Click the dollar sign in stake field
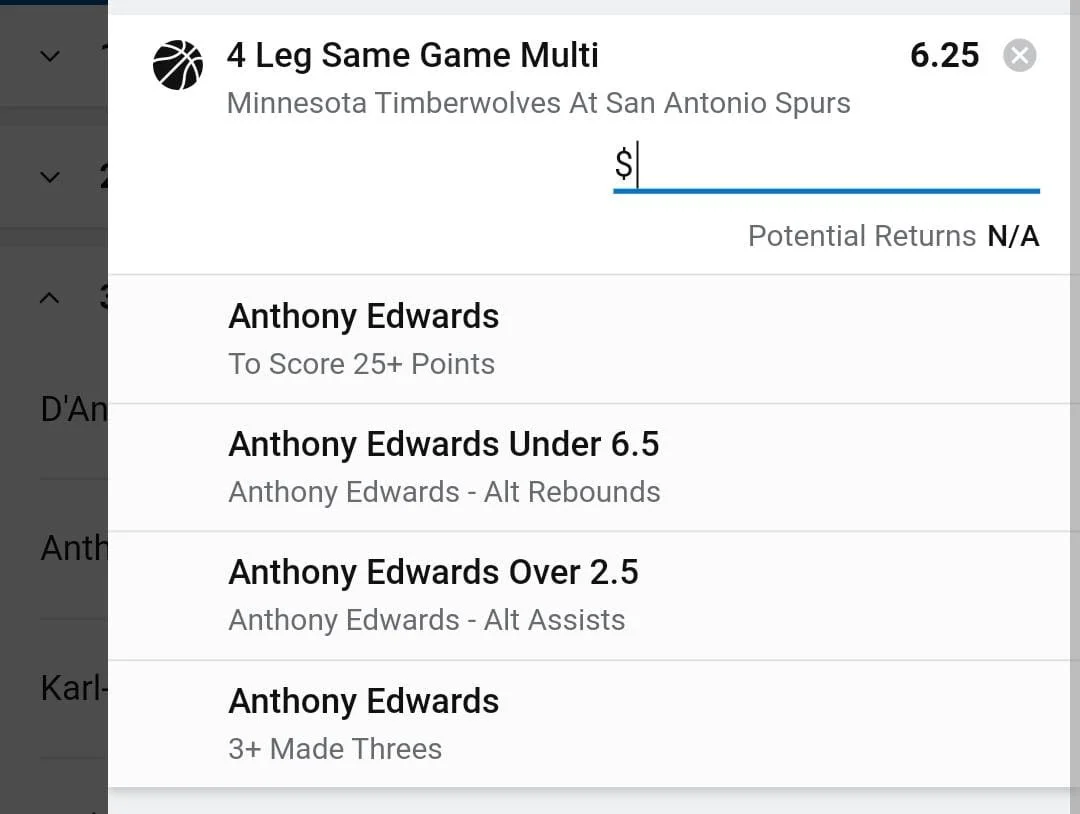Screen dimensions: 1080x814 (623, 164)
